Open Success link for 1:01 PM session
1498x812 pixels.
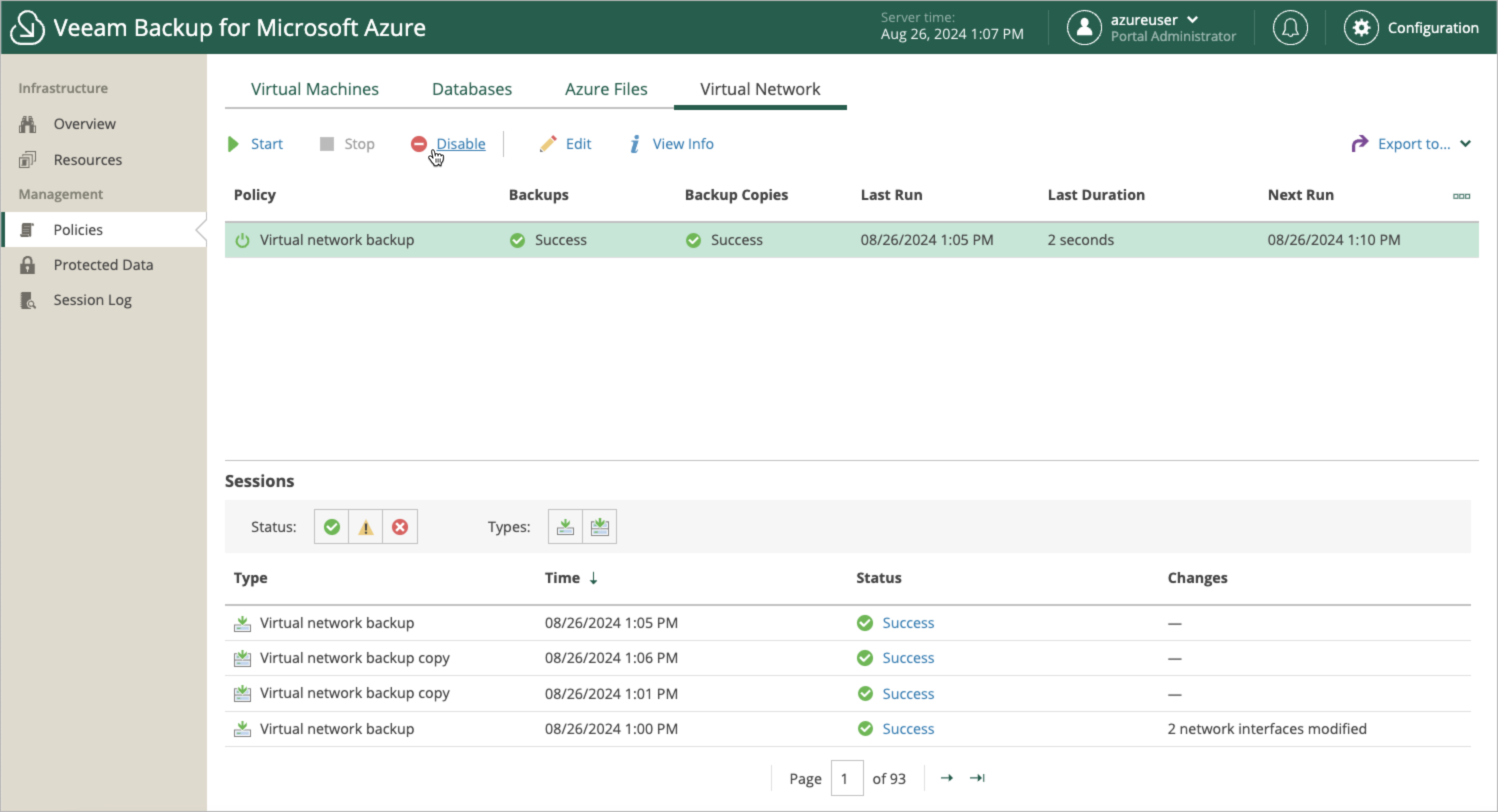coord(908,693)
